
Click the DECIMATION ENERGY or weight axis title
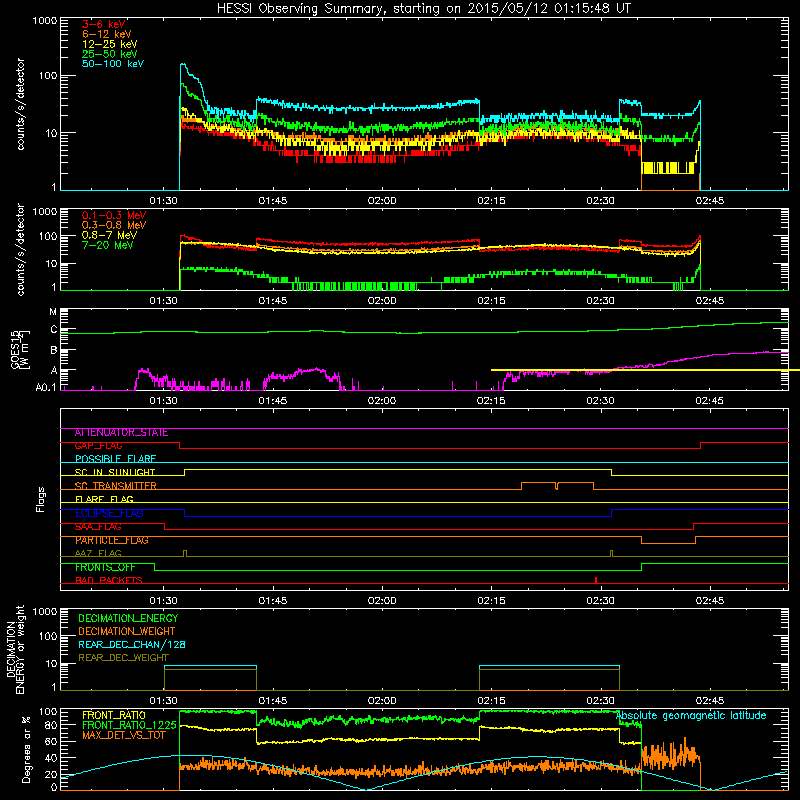(15, 649)
